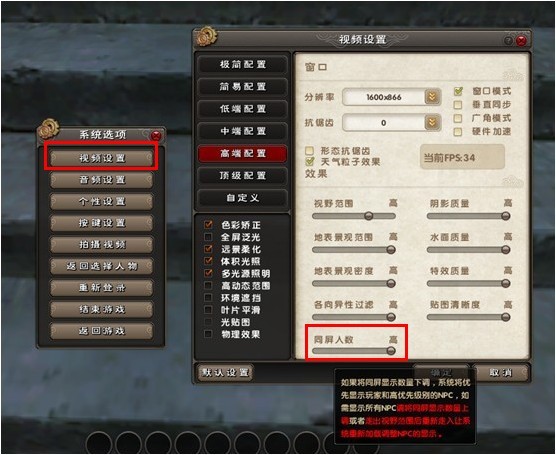Toggle the 窗口模式 checkbox
556x455 pixels.
458,91
